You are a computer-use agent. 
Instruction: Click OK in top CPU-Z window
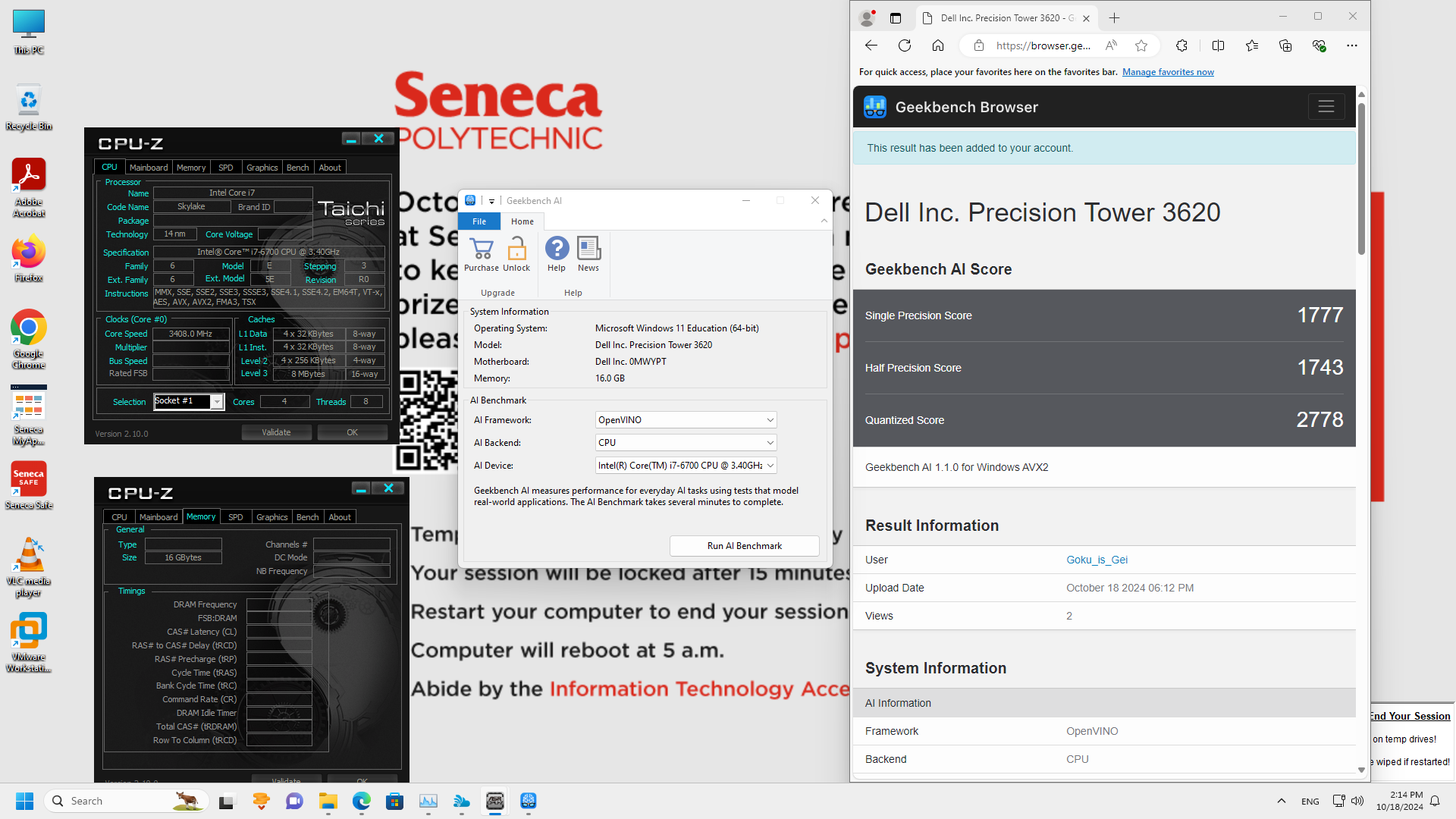(352, 432)
